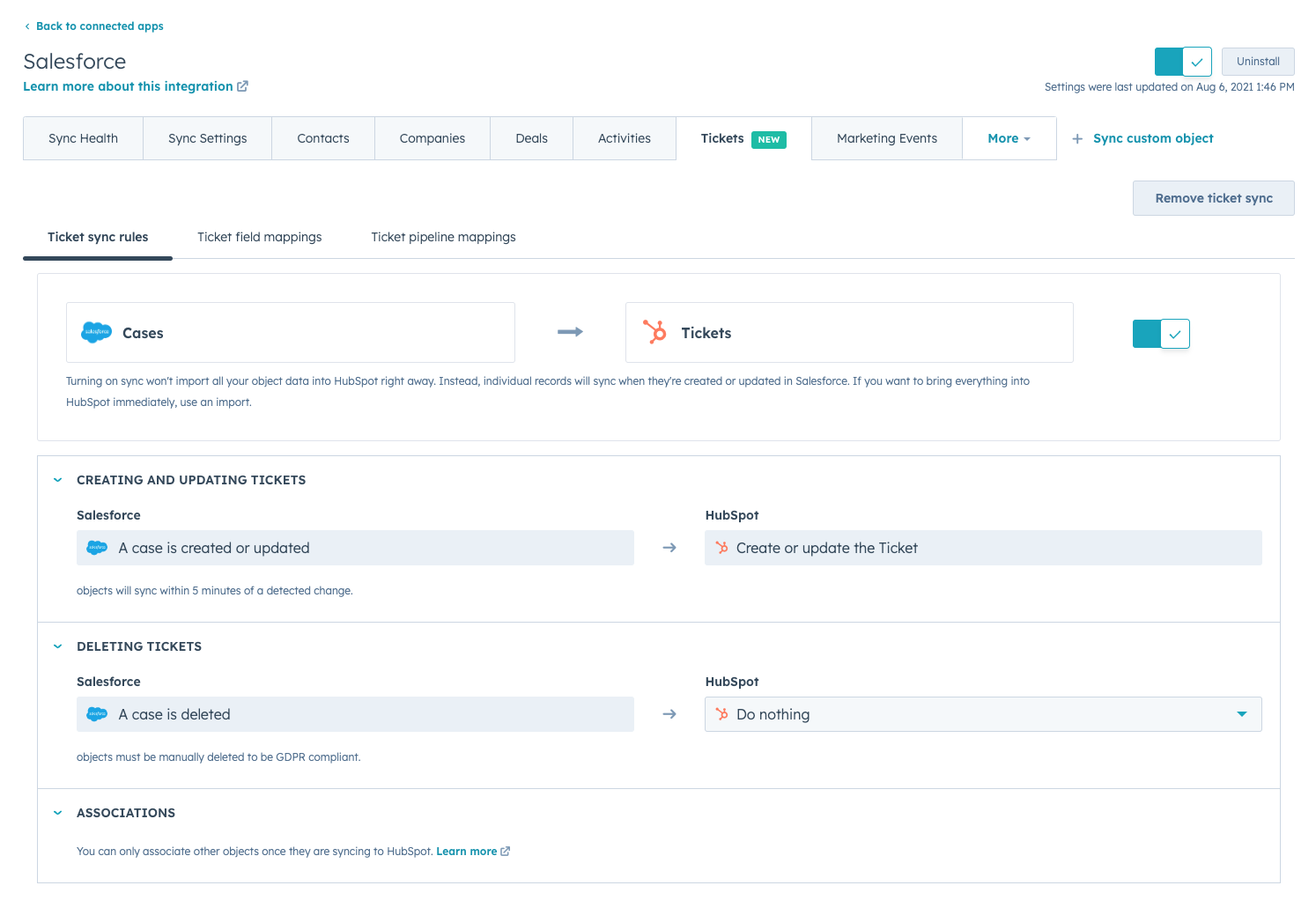Click HubSpot icon in Do nothing dropdown
Image resolution: width=1316 pixels, height=915 pixels.
721,714
